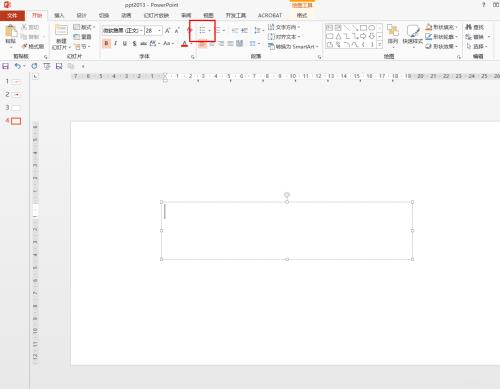The width and height of the screenshot is (500, 389).
Task: Expand the numbered list dropdown arrow
Action: [x=224, y=31]
